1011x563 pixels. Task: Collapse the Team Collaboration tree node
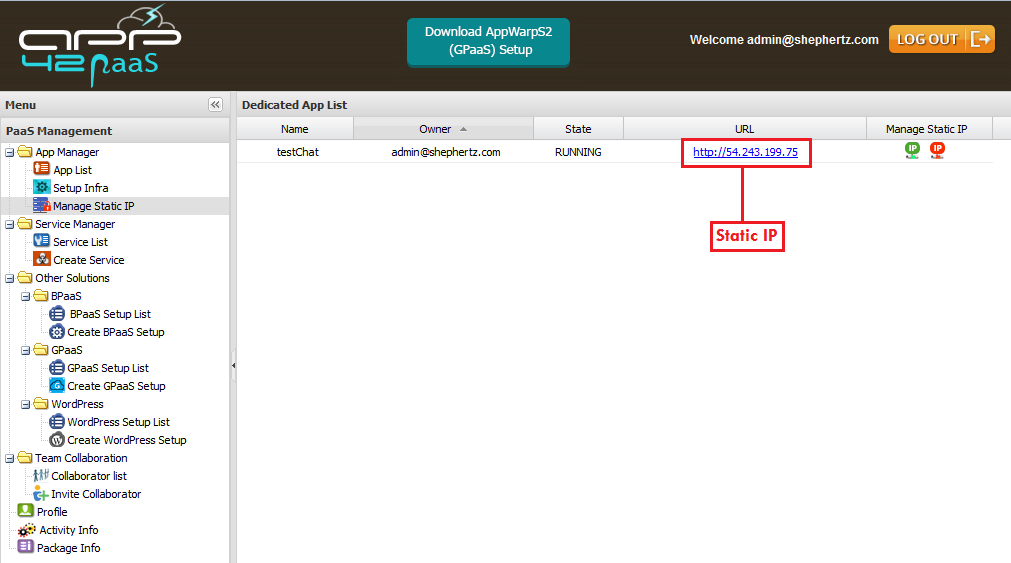(x=10, y=459)
